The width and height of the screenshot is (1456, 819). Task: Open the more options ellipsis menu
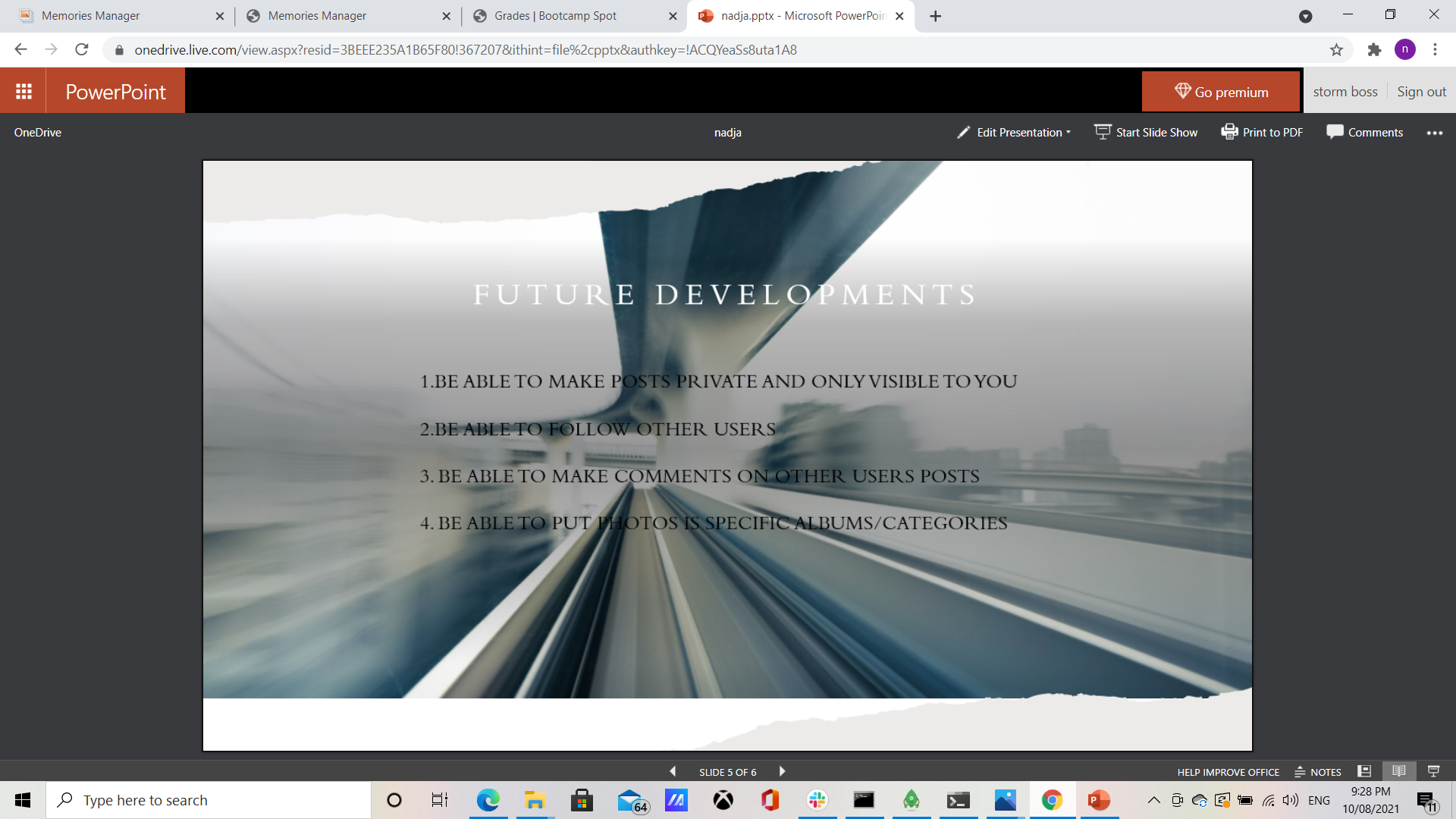[x=1434, y=133]
